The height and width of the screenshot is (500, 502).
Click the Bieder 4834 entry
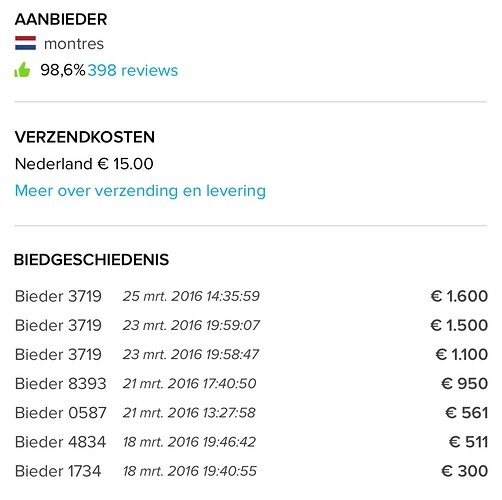pyautogui.click(x=251, y=442)
